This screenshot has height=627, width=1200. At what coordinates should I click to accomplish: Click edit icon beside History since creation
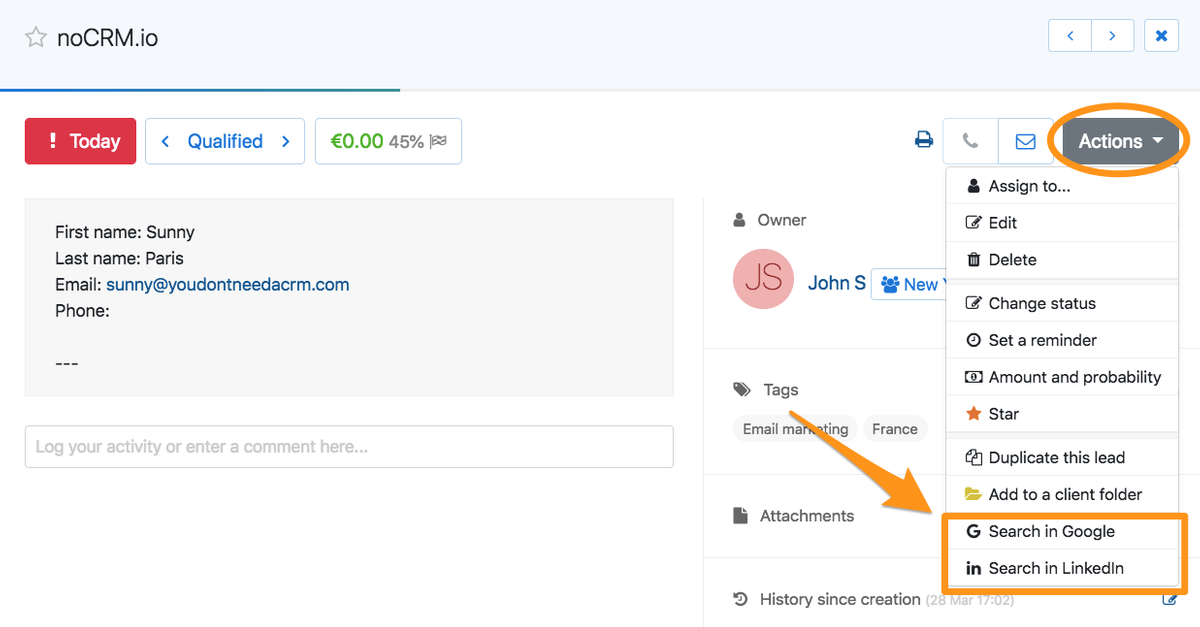pyautogui.click(x=1169, y=600)
